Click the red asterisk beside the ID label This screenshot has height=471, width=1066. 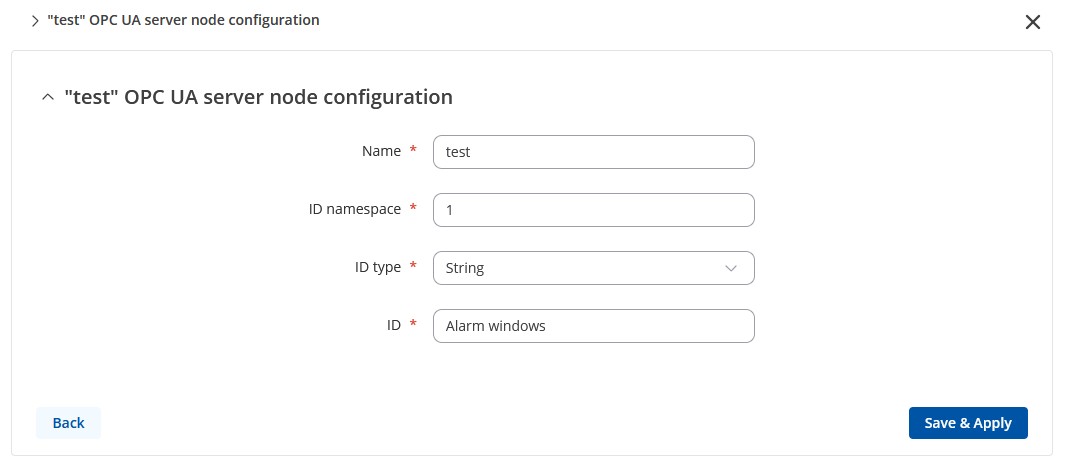[413, 324]
